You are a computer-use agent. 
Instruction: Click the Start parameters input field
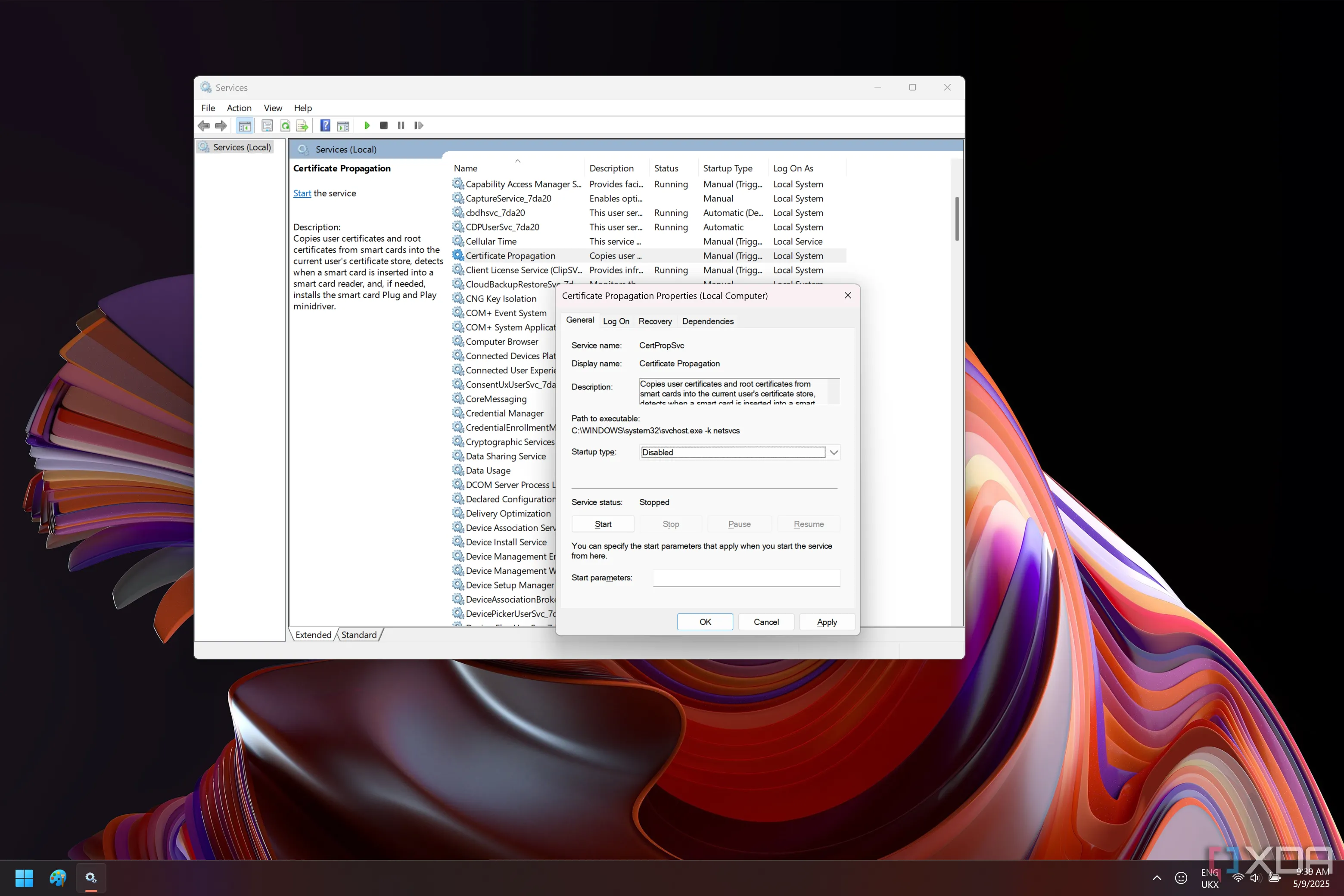click(x=746, y=578)
